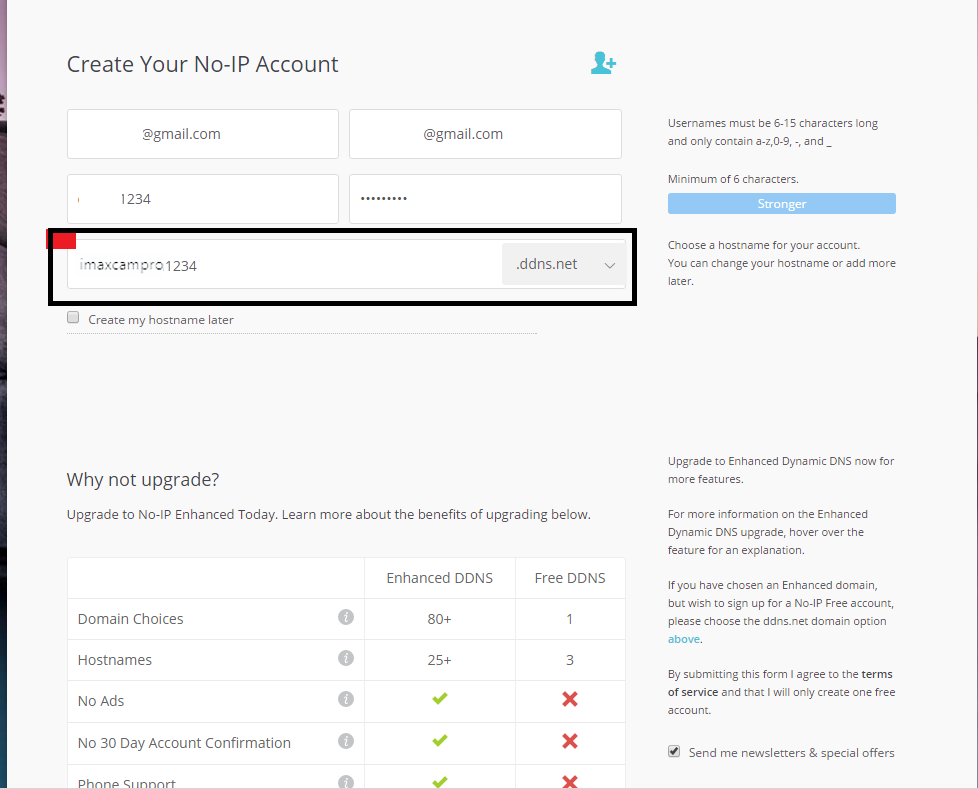Click info icon for No 30 Day Account Confirmation
This screenshot has width=978, height=789.
pyautogui.click(x=346, y=741)
